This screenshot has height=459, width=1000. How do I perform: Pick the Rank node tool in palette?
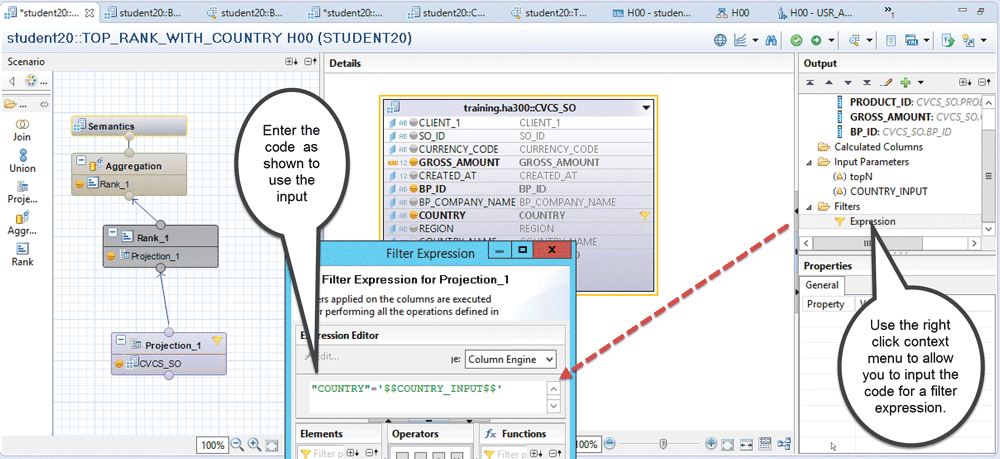click(22, 254)
